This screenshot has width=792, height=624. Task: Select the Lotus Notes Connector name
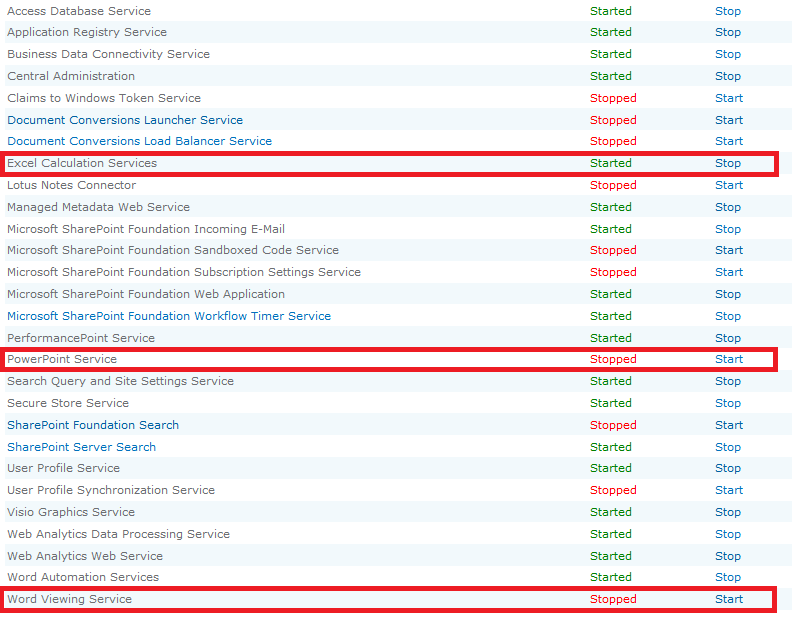(x=71, y=185)
